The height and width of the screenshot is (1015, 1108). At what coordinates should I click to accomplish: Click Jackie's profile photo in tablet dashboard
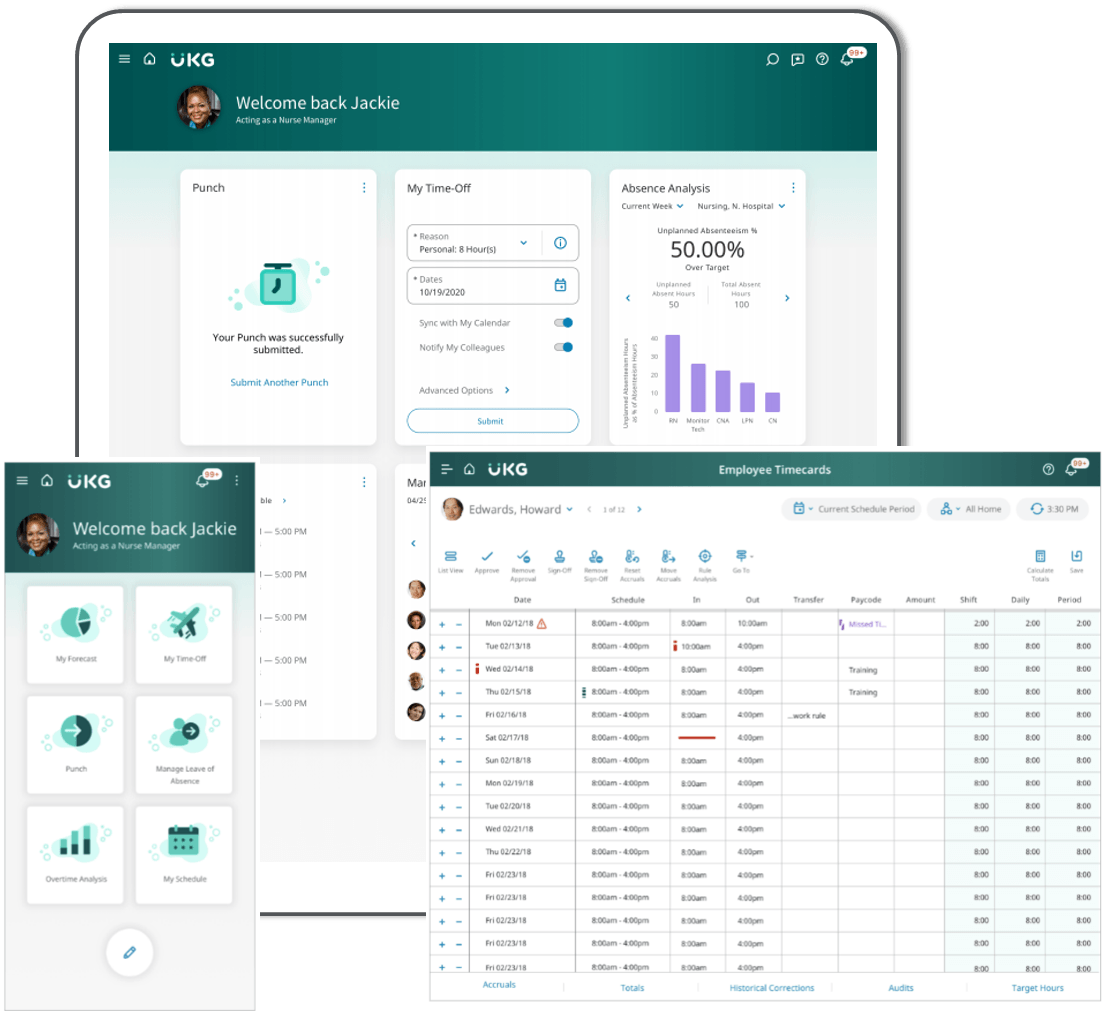point(199,107)
